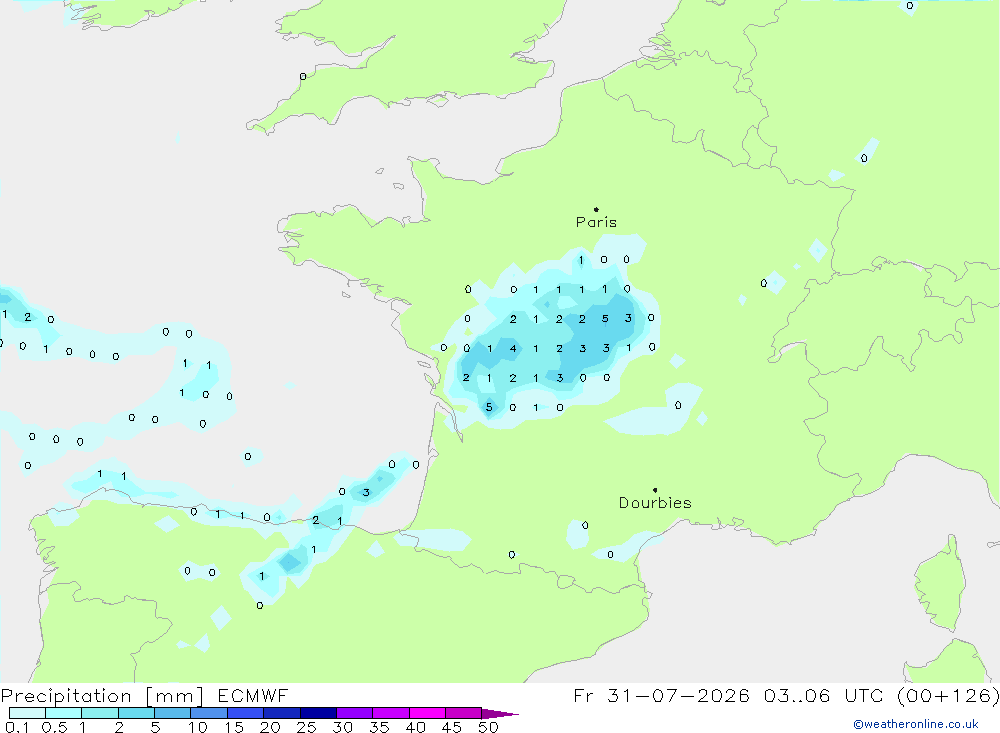The width and height of the screenshot is (1000, 733).
Task: Click the Dourbies location dot marker
Action: coord(655,490)
